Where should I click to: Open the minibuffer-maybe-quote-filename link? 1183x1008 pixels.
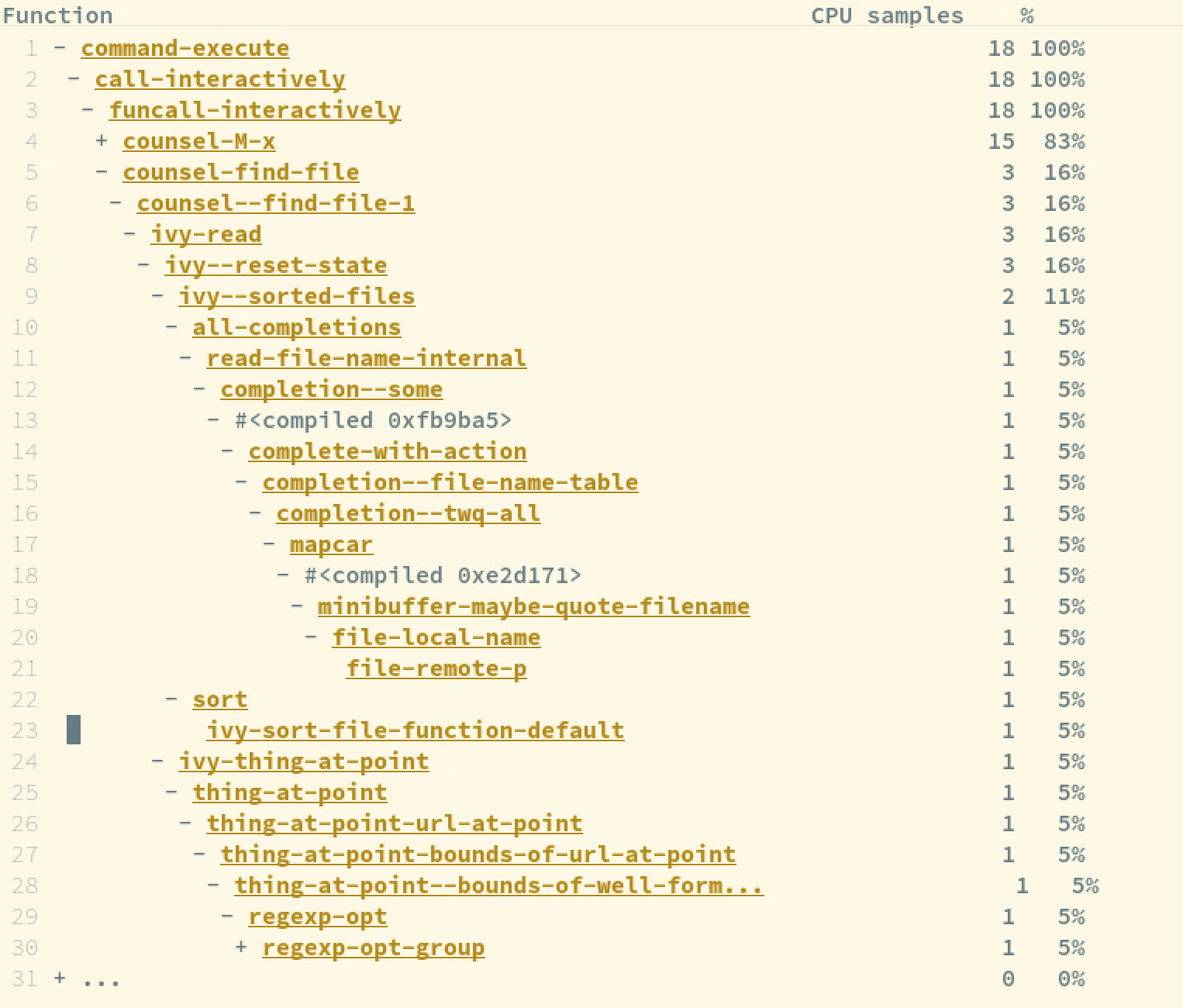(x=533, y=606)
